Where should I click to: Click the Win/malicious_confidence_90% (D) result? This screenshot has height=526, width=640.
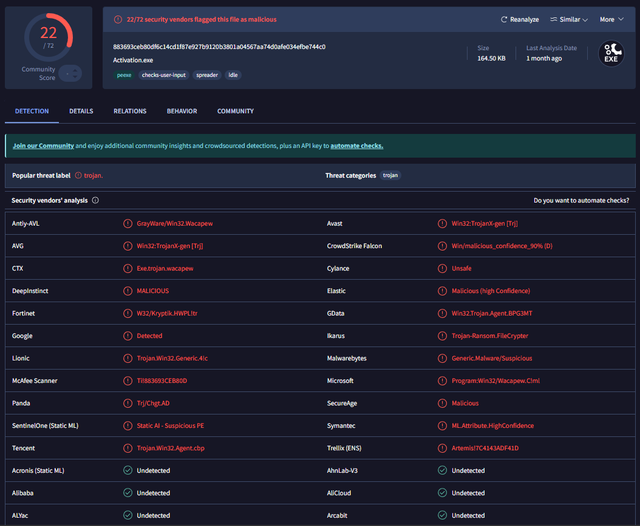coord(502,246)
